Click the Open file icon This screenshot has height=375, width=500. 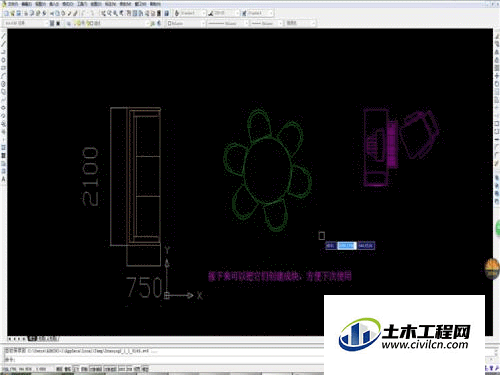[x=12, y=13]
